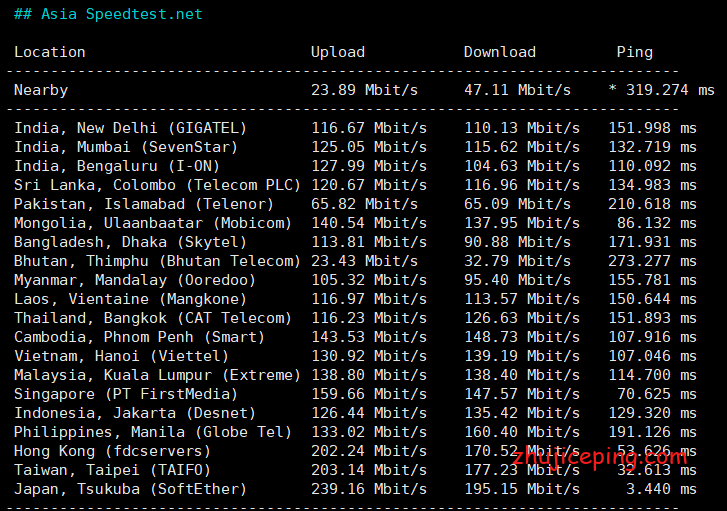727x511 pixels.
Task: Click the Download column header
Action: click(x=500, y=52)
